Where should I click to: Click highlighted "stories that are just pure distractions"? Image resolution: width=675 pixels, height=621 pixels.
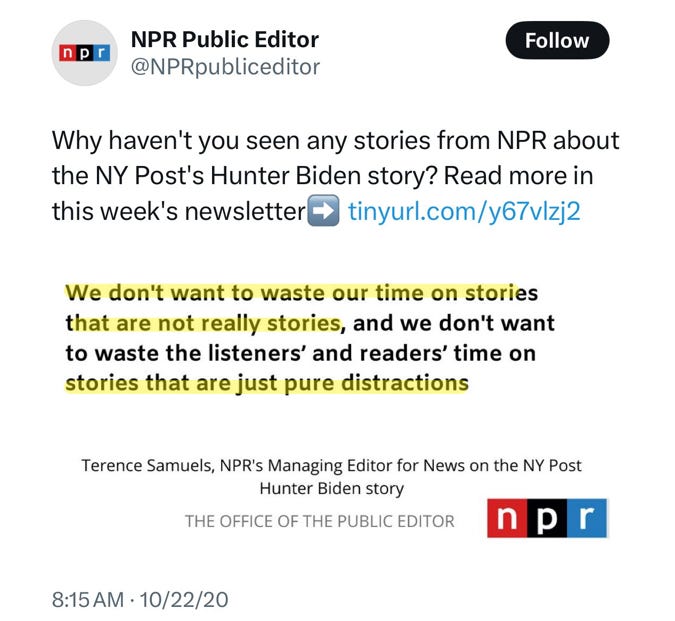coord(267,383)
